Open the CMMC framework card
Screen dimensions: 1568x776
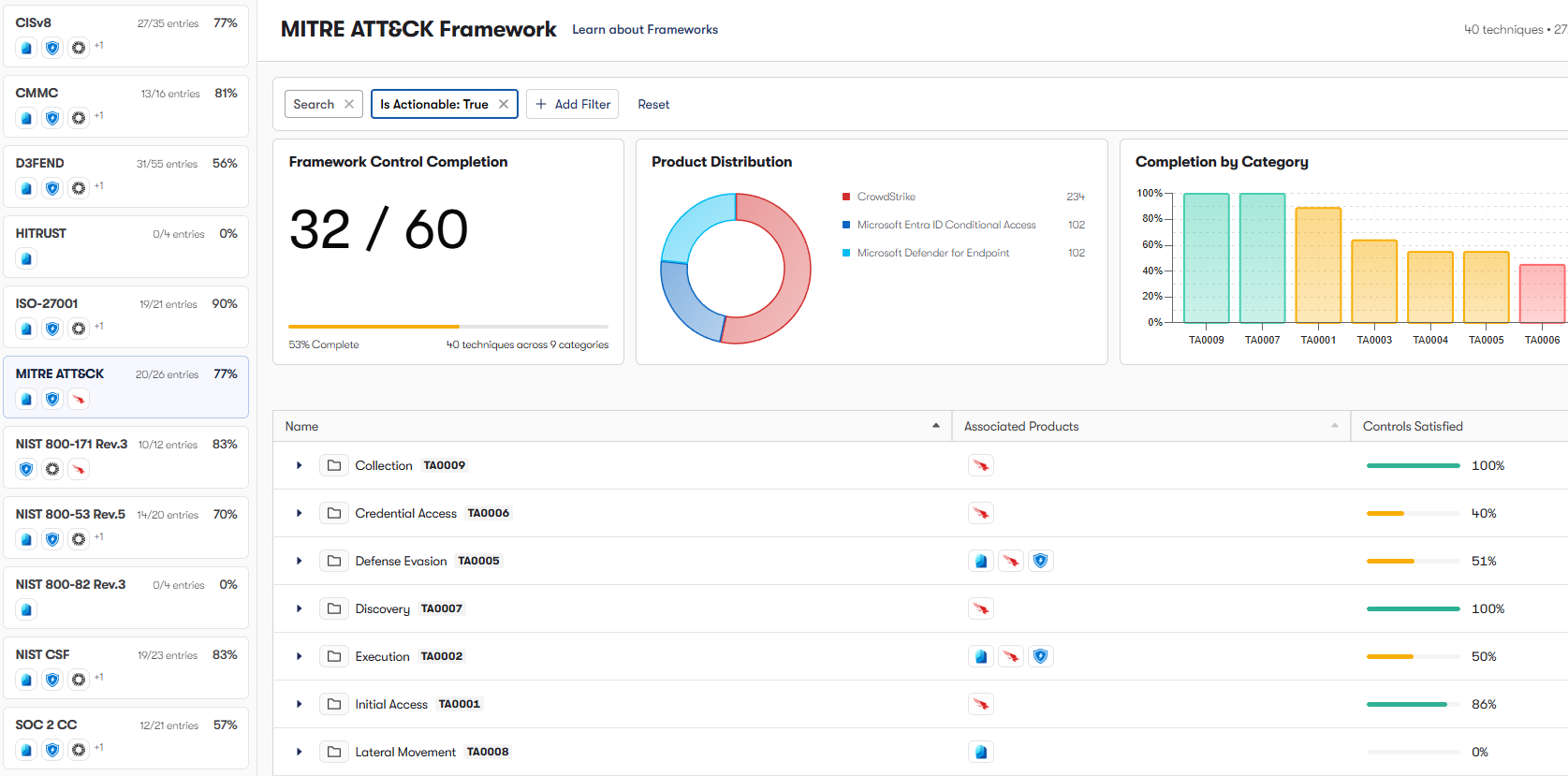click(x=125, y=106)
